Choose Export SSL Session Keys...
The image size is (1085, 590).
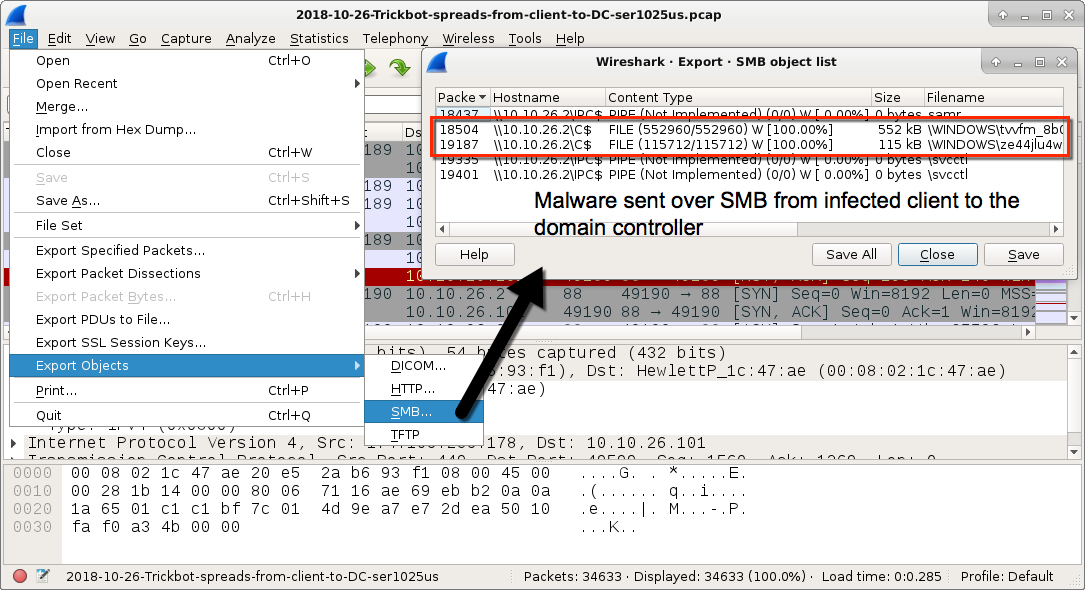pyautogui.click(x=187, y=342)
